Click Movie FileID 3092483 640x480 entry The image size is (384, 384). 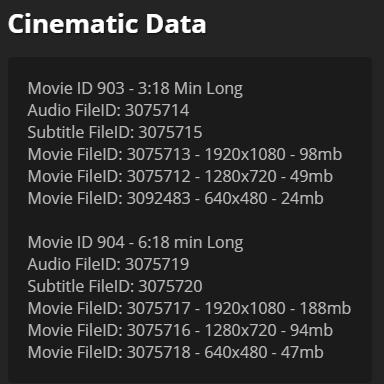coord(176,198)
